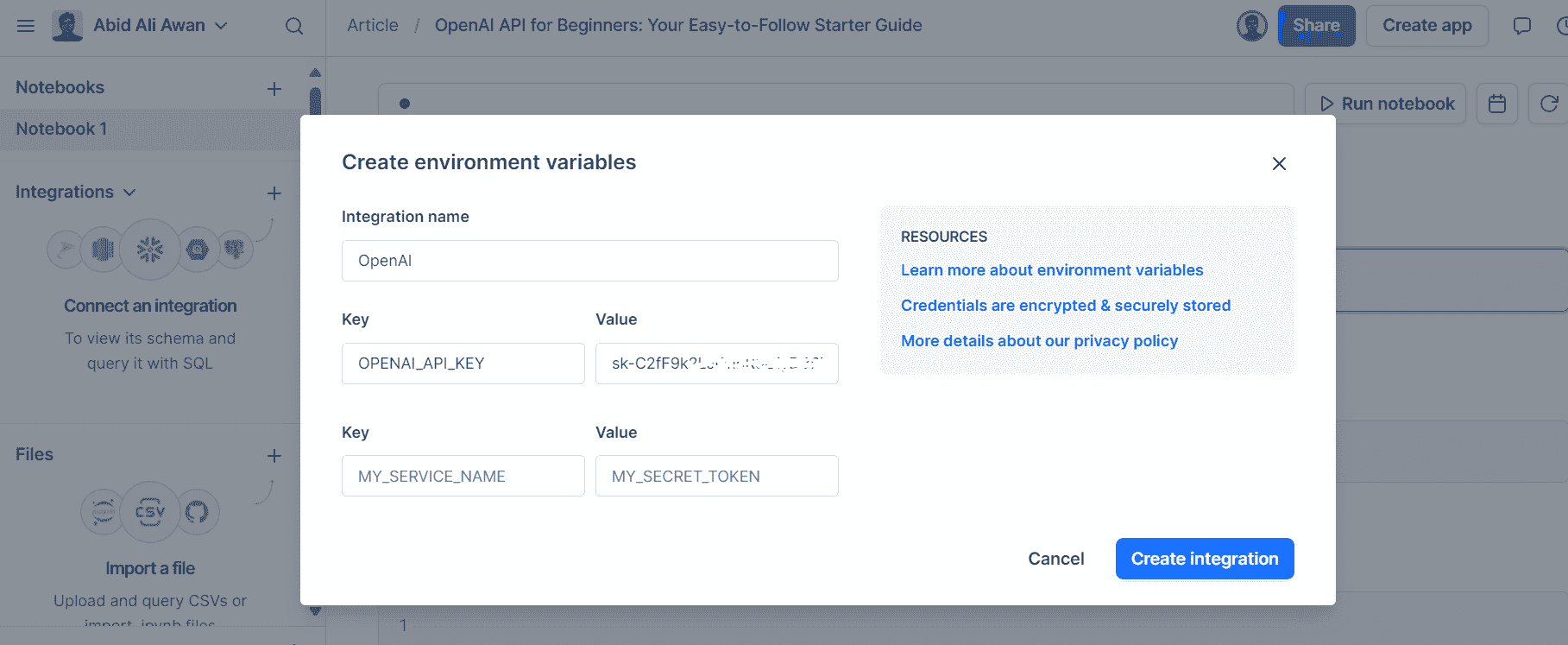The image size is (1568, 645).
Task: Open Credentials are encrypted & securely stored link
Action: [x=1066, y=306]
